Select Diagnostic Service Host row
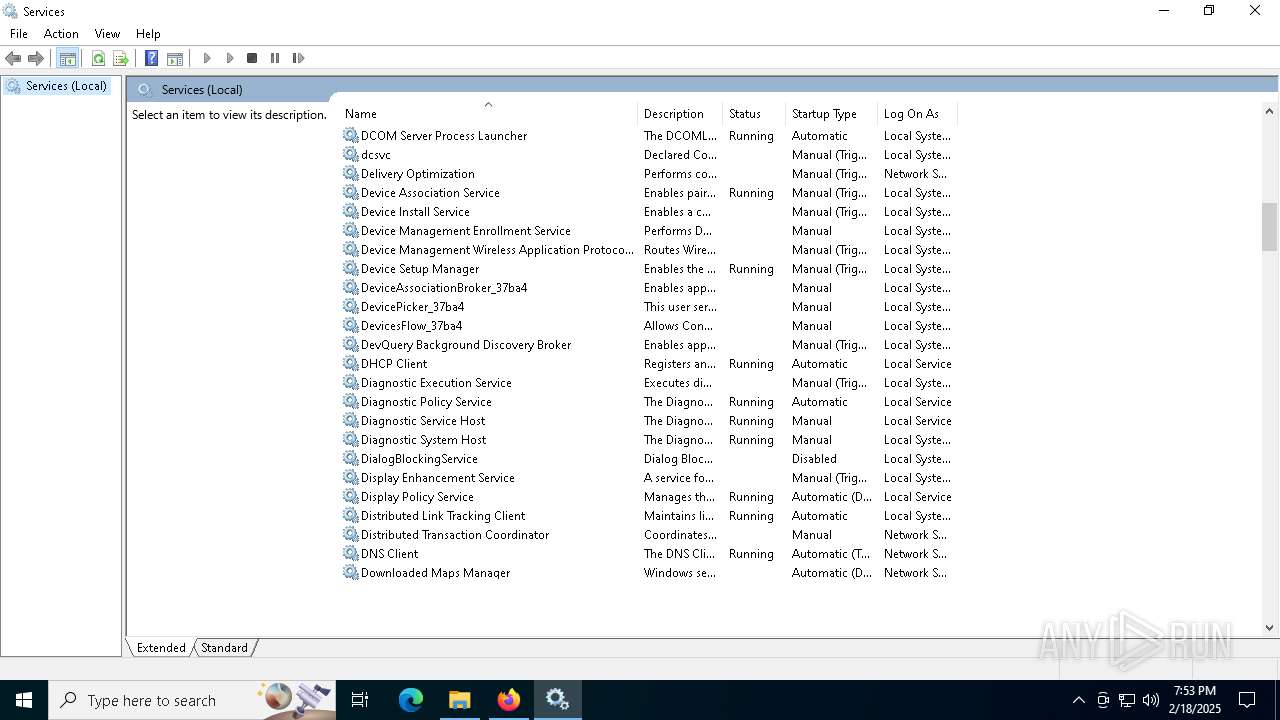 [x=648, y=420]
